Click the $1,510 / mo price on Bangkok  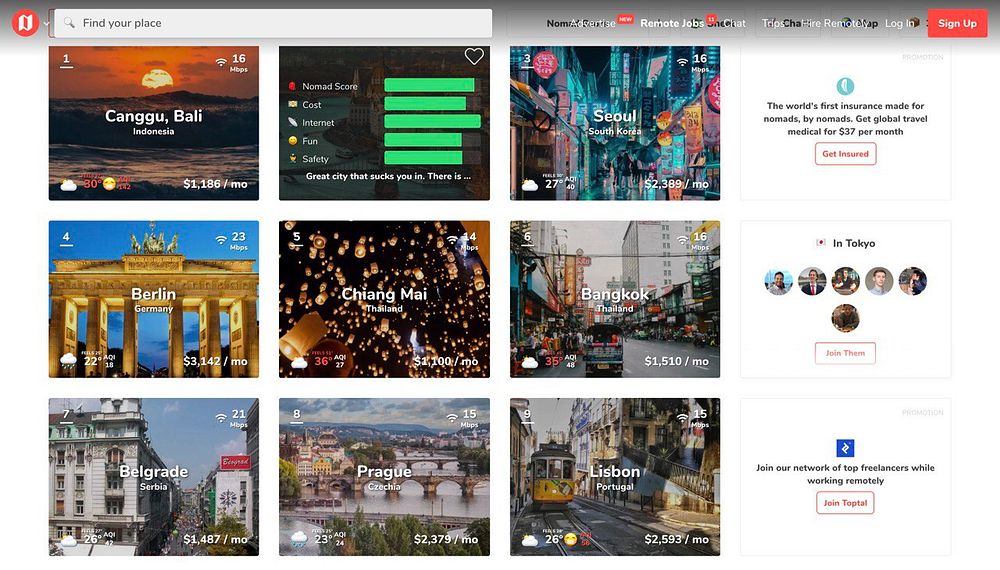676,361
